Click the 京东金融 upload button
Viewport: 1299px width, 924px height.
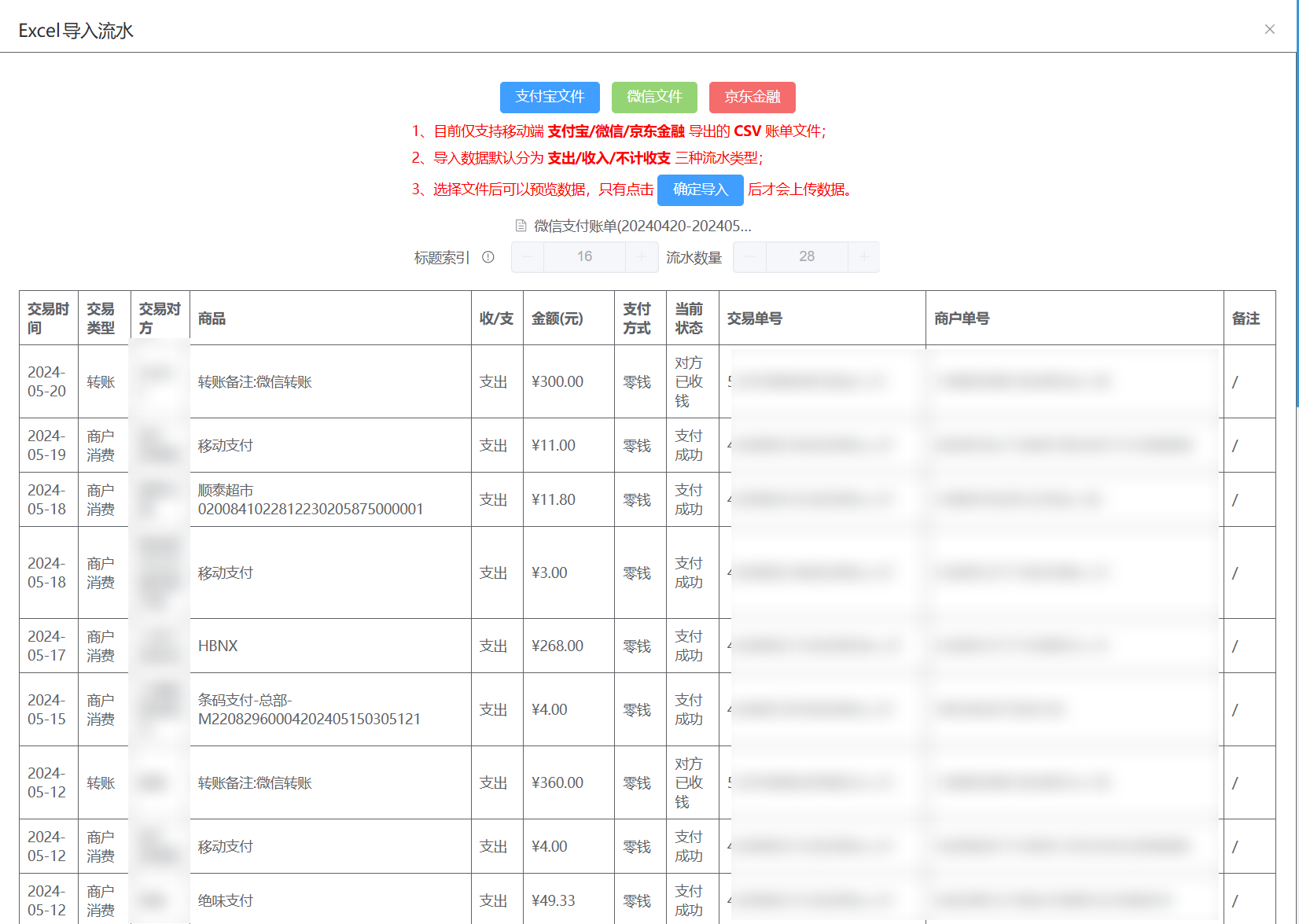(x=753, y=97)
